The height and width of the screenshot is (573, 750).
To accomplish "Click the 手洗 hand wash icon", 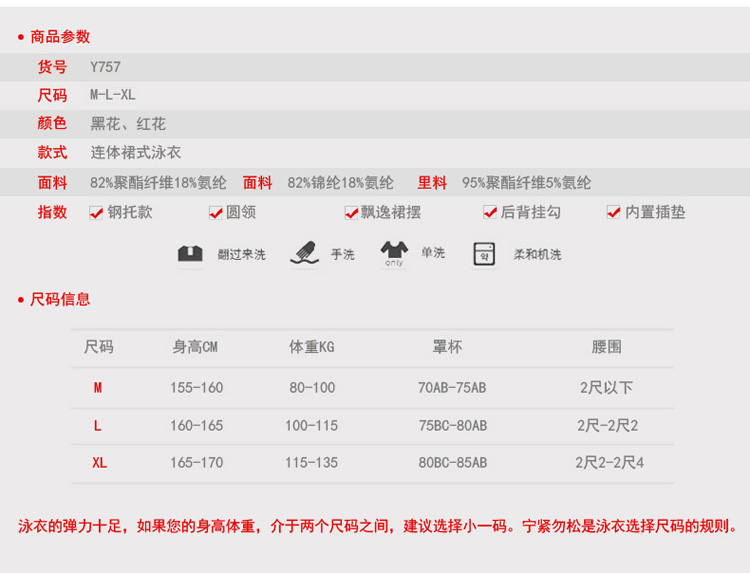I will tap(304, 253).
